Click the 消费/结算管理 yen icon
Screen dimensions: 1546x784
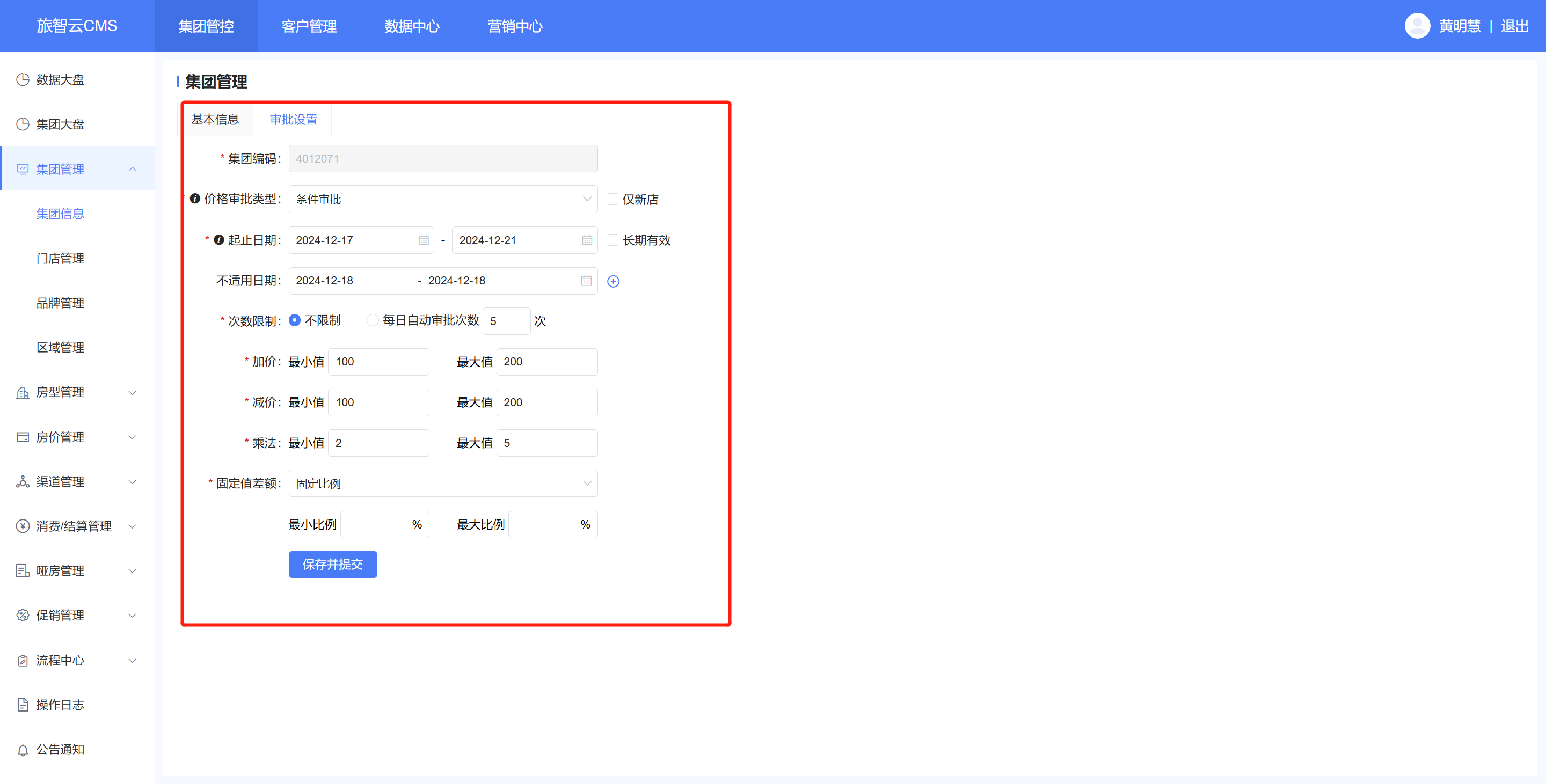click(x=23, y=526)
